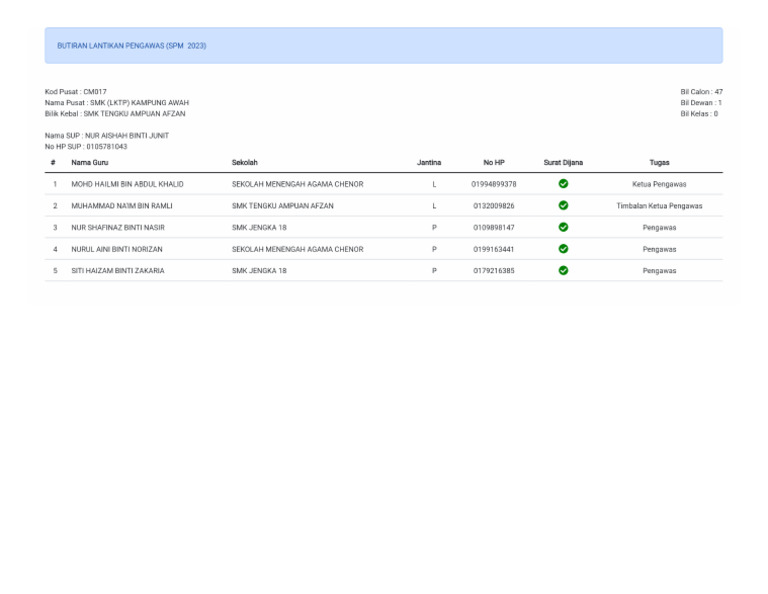Image resolution: width=768 pixels, height=594 pixels.
Task: Click green check icon for Nurul Aini
Action: pyautogui.click(x=563, y=249)
